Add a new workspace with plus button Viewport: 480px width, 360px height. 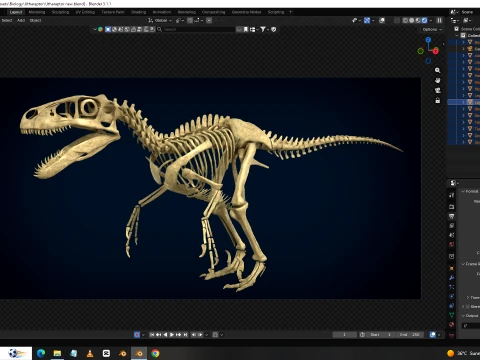click(290, 12)
